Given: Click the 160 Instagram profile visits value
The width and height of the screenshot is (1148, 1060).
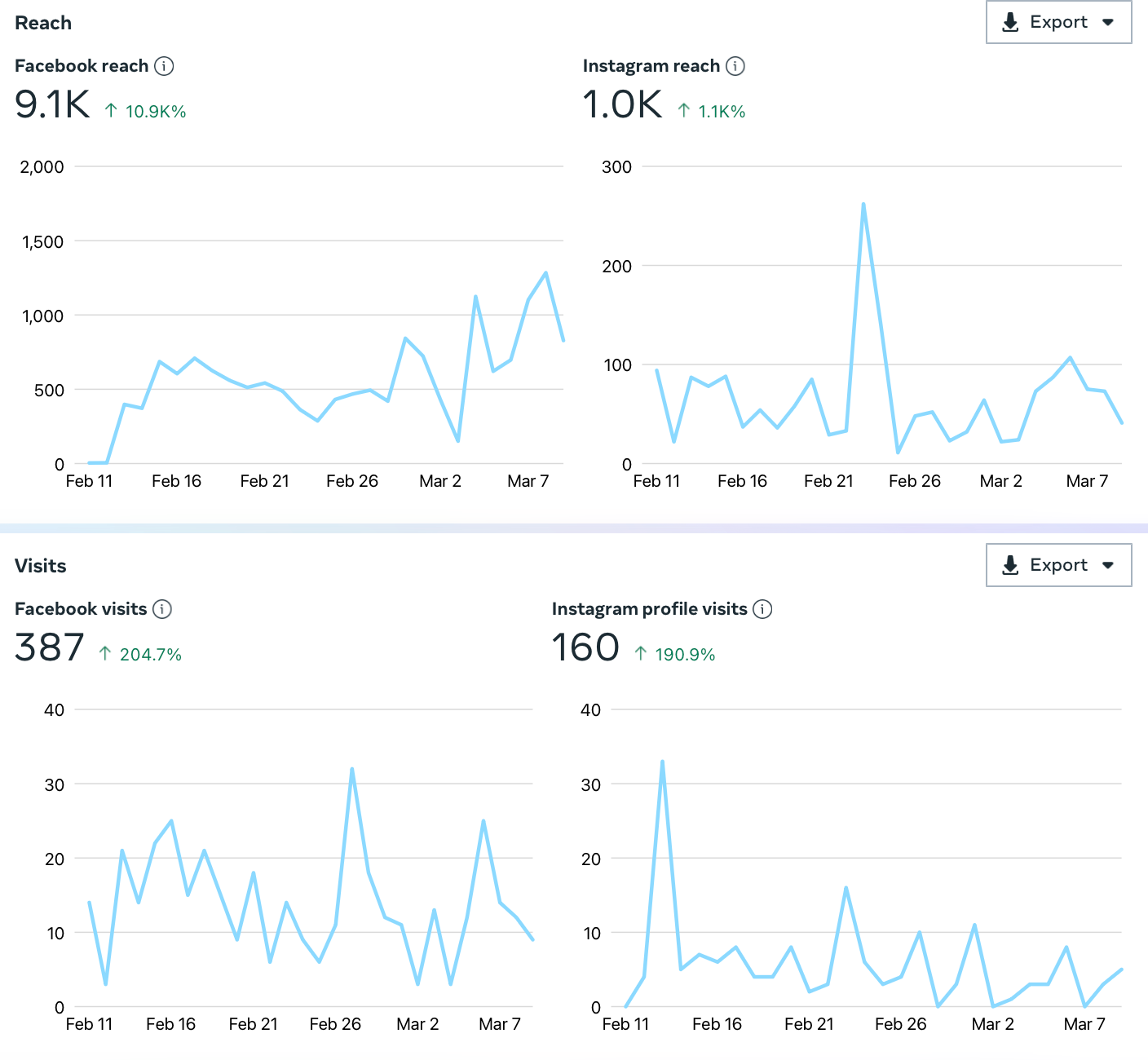Looking at the screenshot, I should pyautogui.click(x=586, y=647).
